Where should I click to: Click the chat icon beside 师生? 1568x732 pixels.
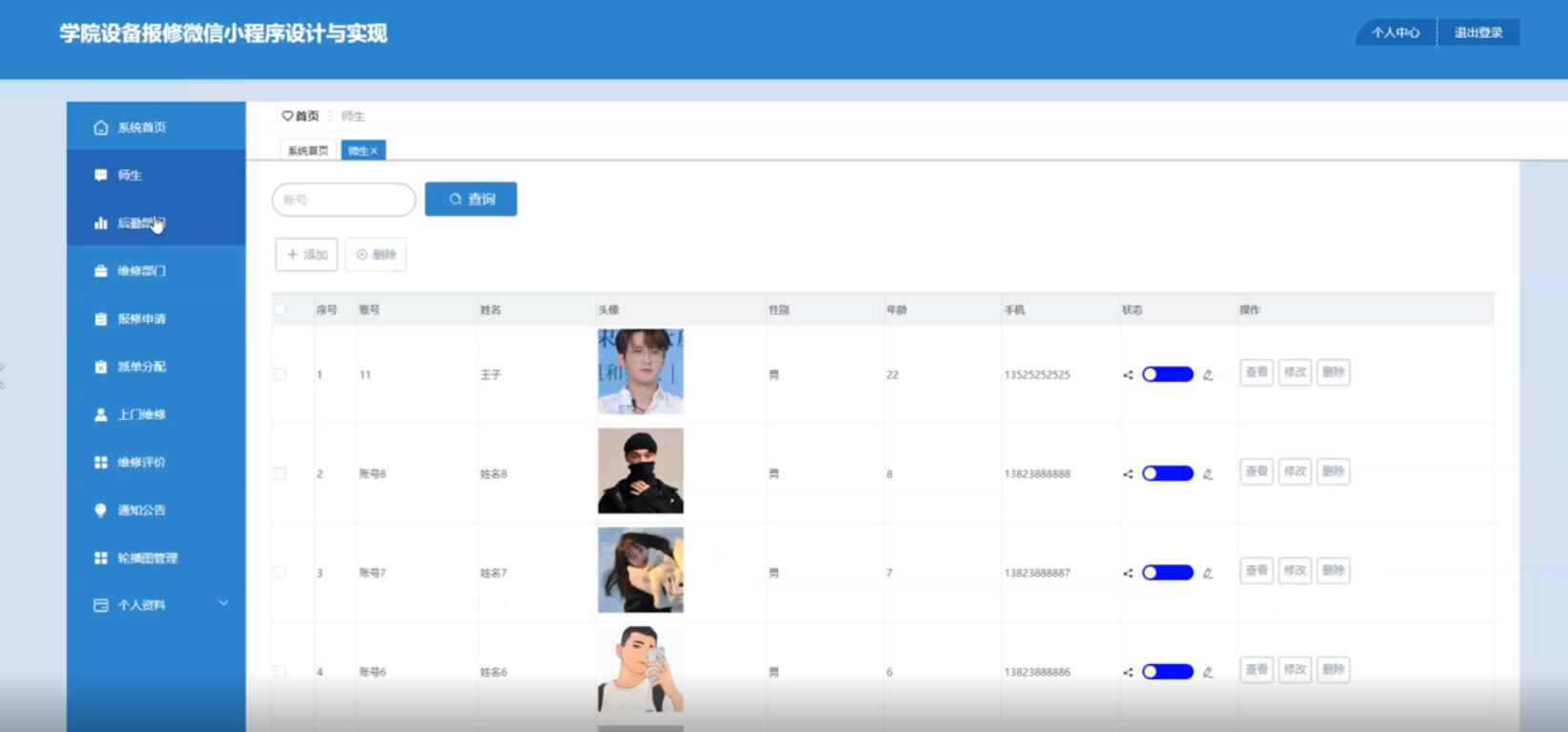click(x=100, y=176)
